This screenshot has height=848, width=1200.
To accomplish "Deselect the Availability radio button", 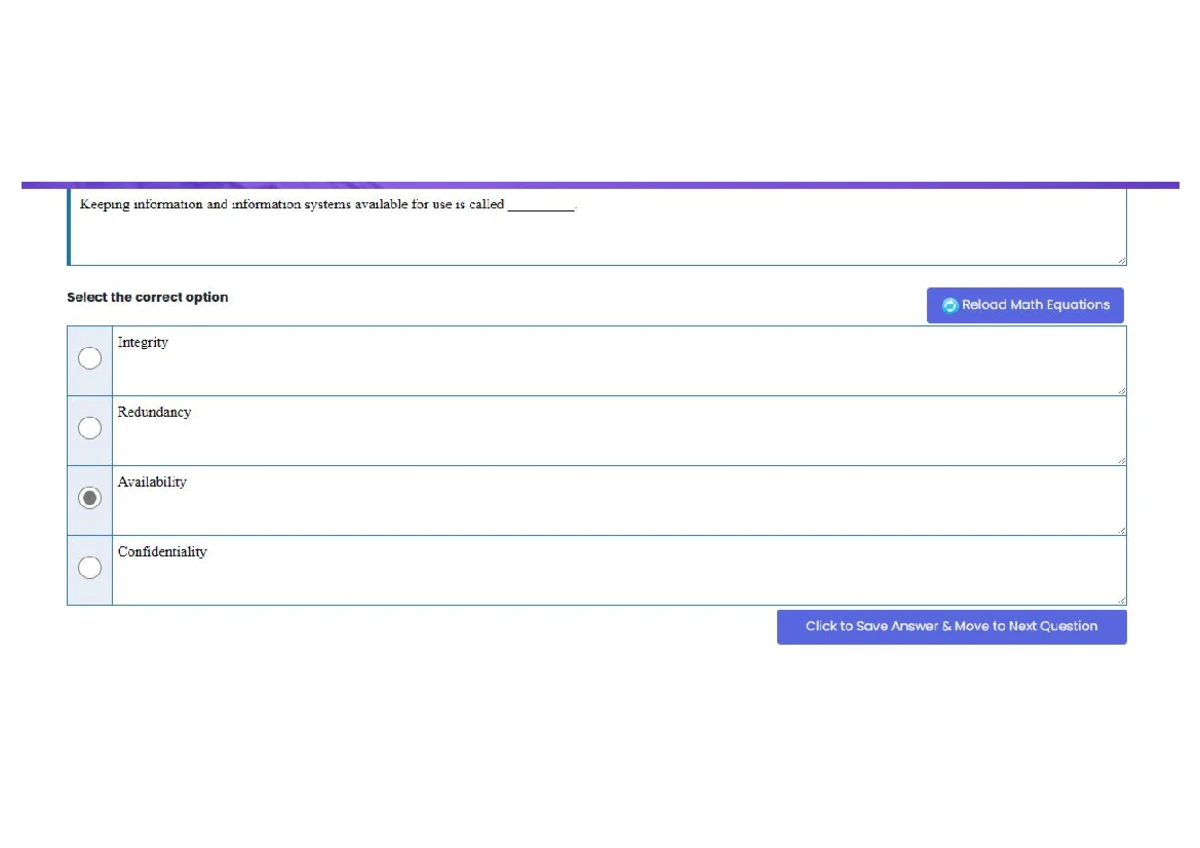I will (x=89, y=497).
